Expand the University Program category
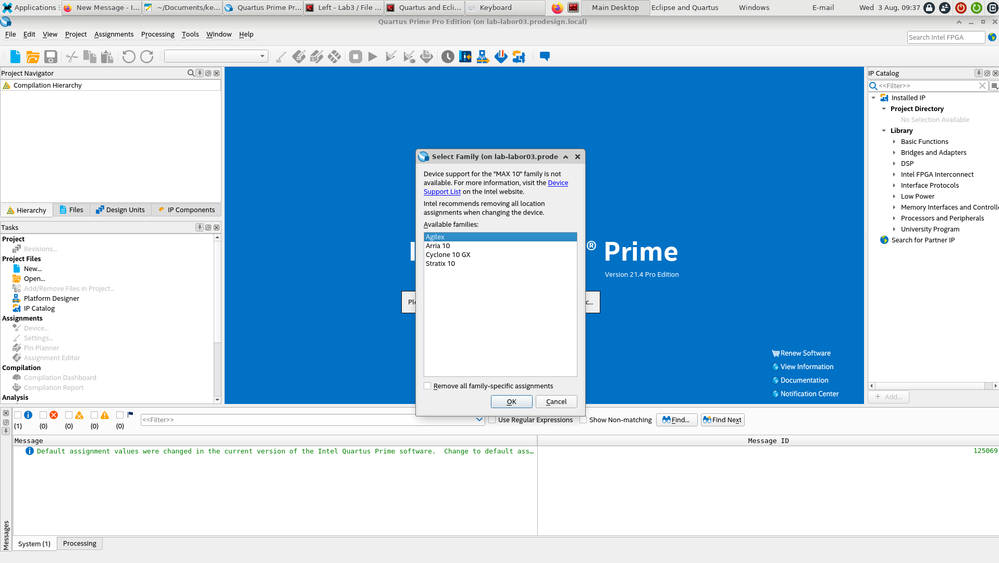This screenshot has width=999, height=563. [894, 229]
